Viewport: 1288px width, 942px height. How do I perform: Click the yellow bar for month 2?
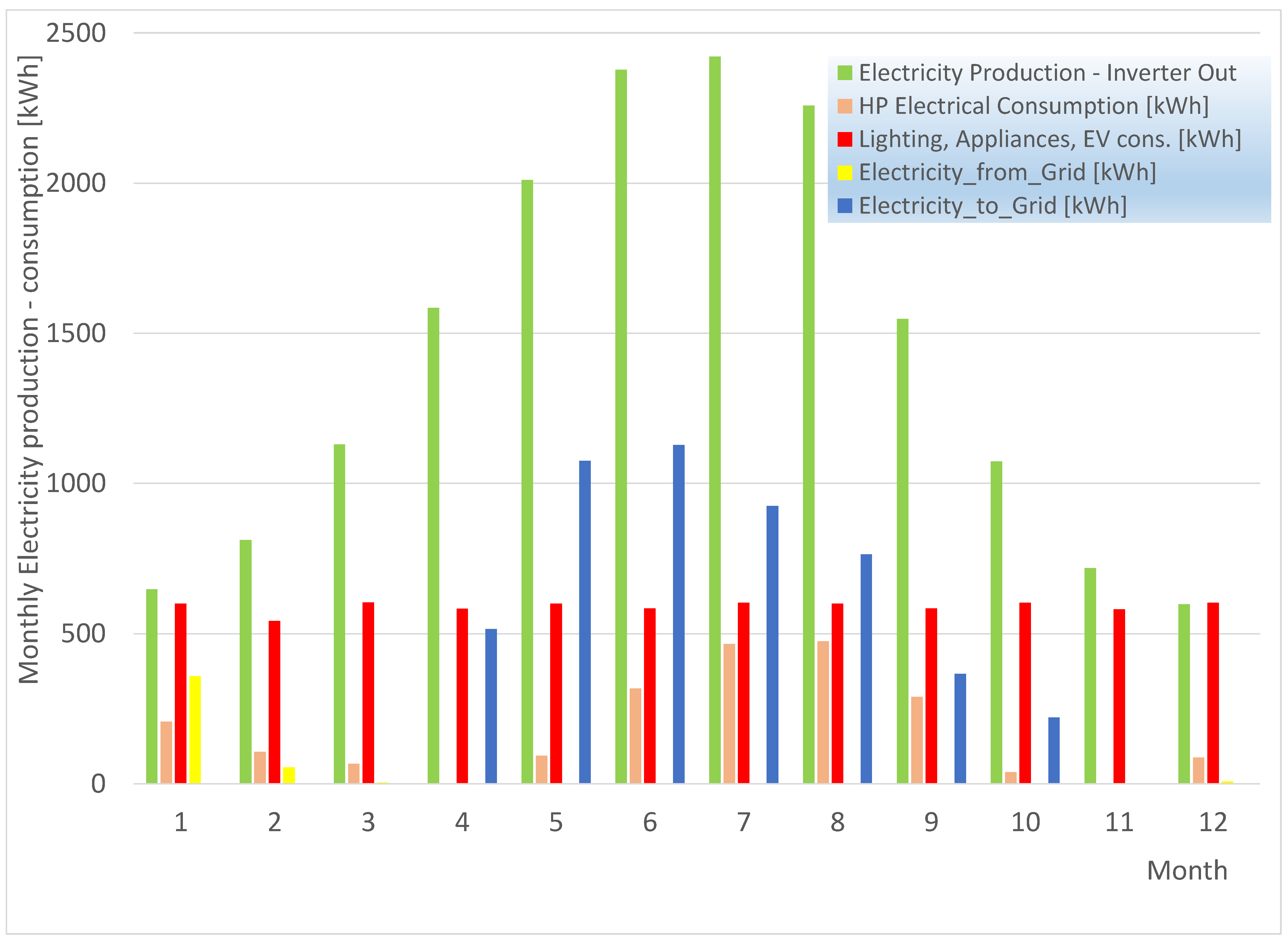tap(289, 776)
